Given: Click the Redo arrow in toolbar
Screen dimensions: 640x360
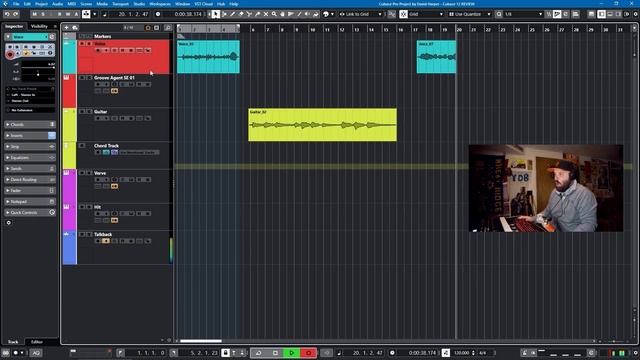Looking at the screenshot, I should [16, 14].
